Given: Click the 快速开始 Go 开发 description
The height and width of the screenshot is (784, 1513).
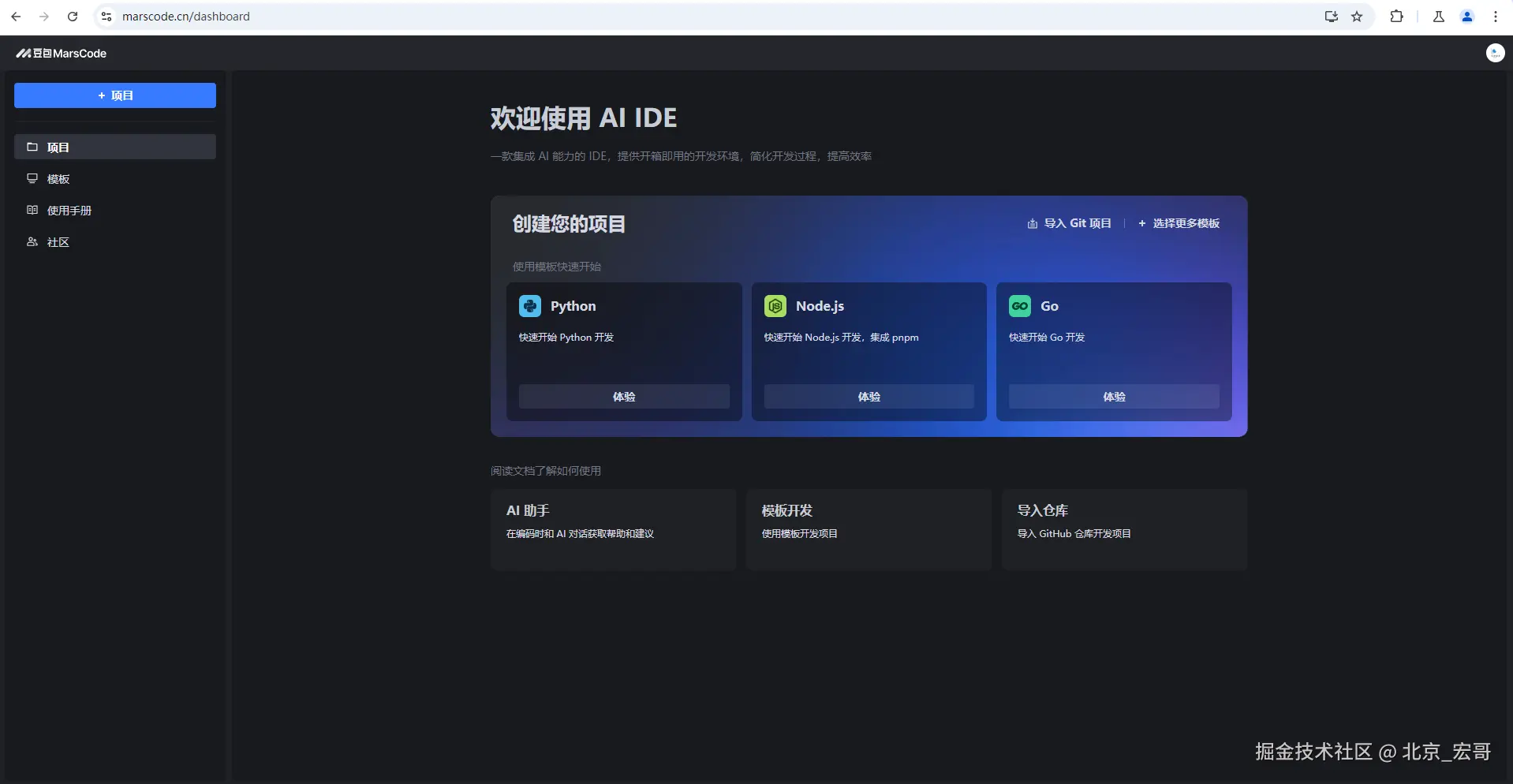Looking at the screenshot, I should point(1047,338).
